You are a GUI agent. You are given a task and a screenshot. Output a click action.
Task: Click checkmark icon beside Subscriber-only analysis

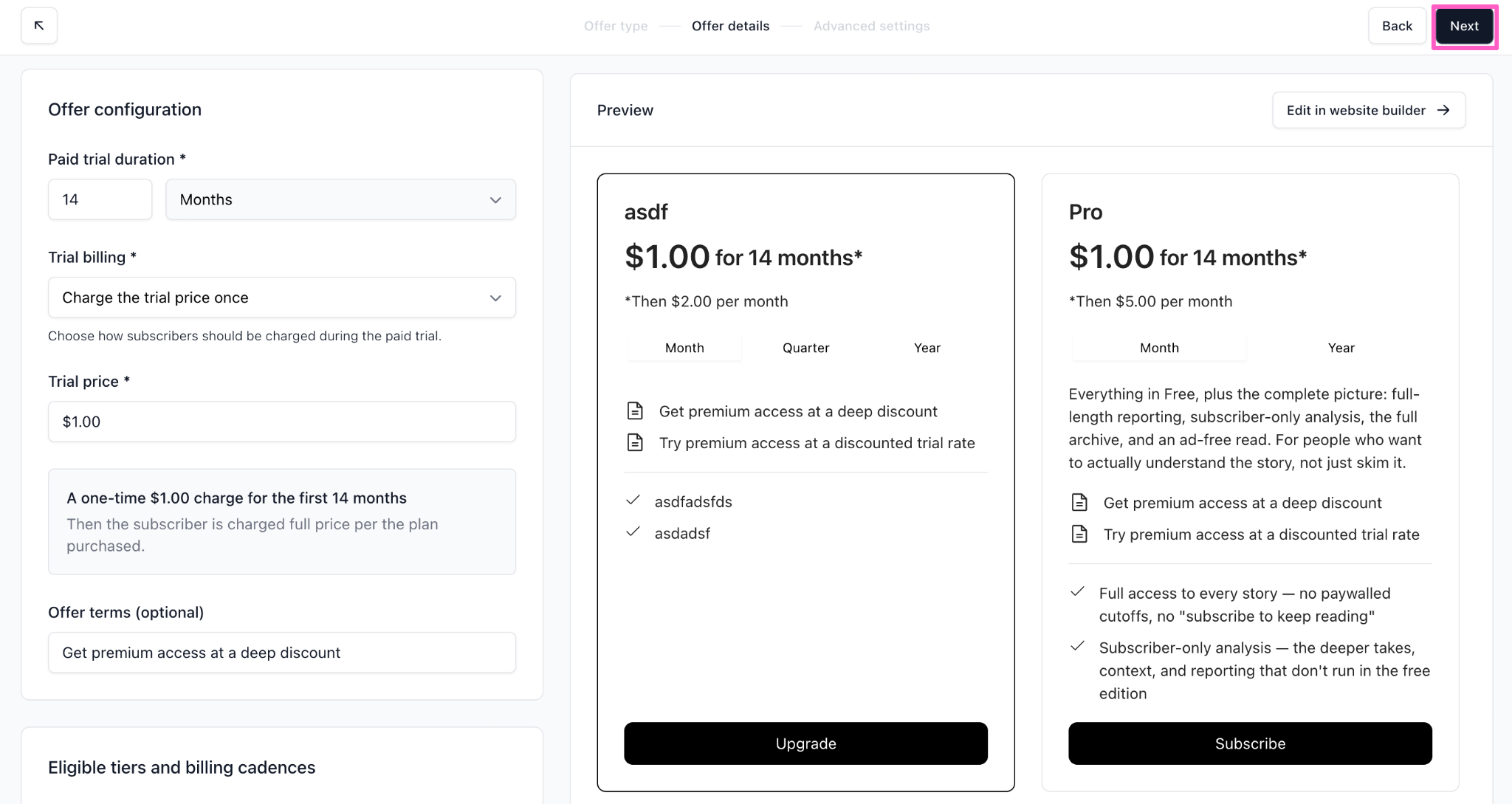(x=1077, y=647)
